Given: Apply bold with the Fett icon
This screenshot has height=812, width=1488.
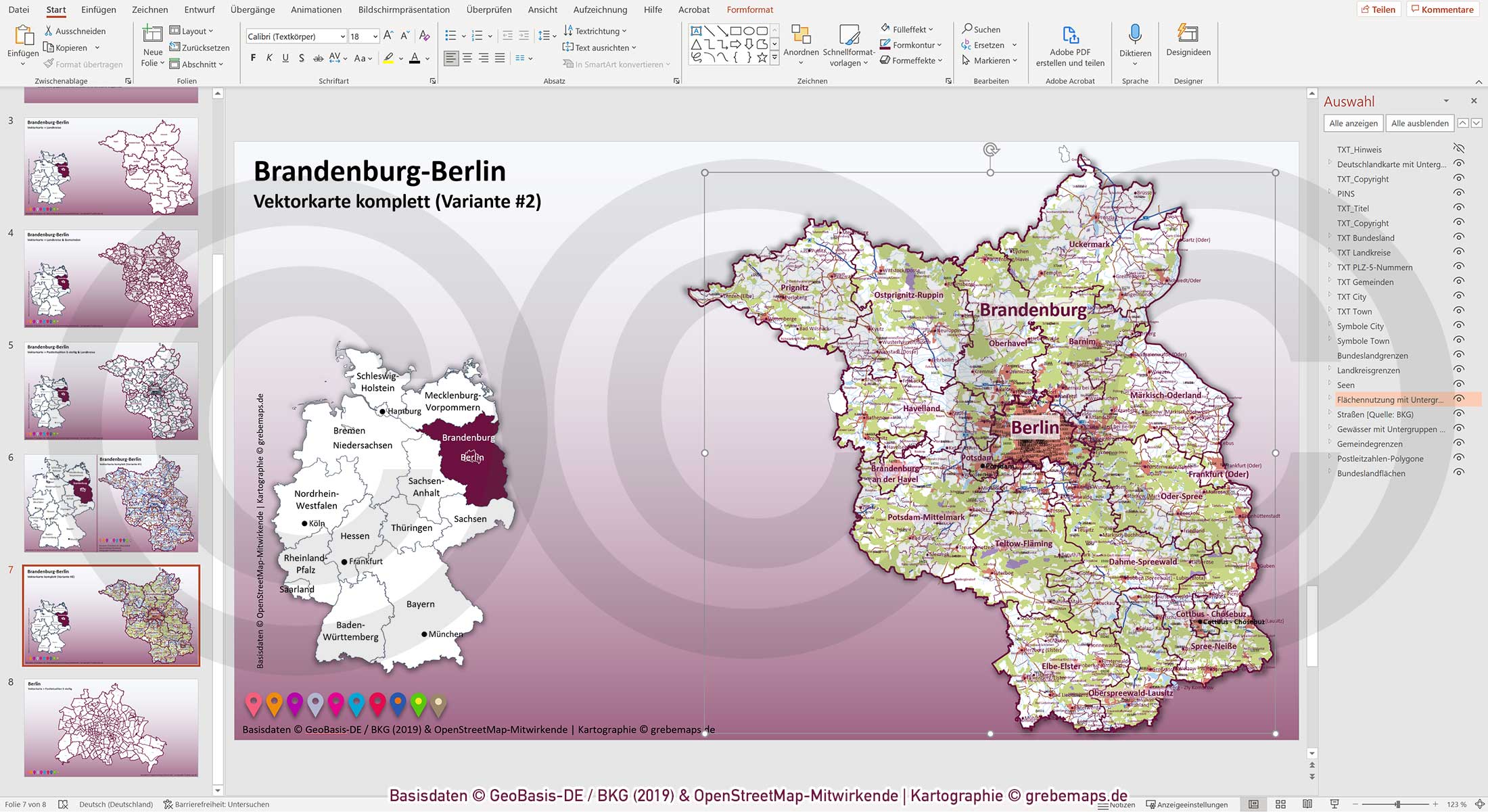Looking at the screenshot, I should (x=253, y=58).
